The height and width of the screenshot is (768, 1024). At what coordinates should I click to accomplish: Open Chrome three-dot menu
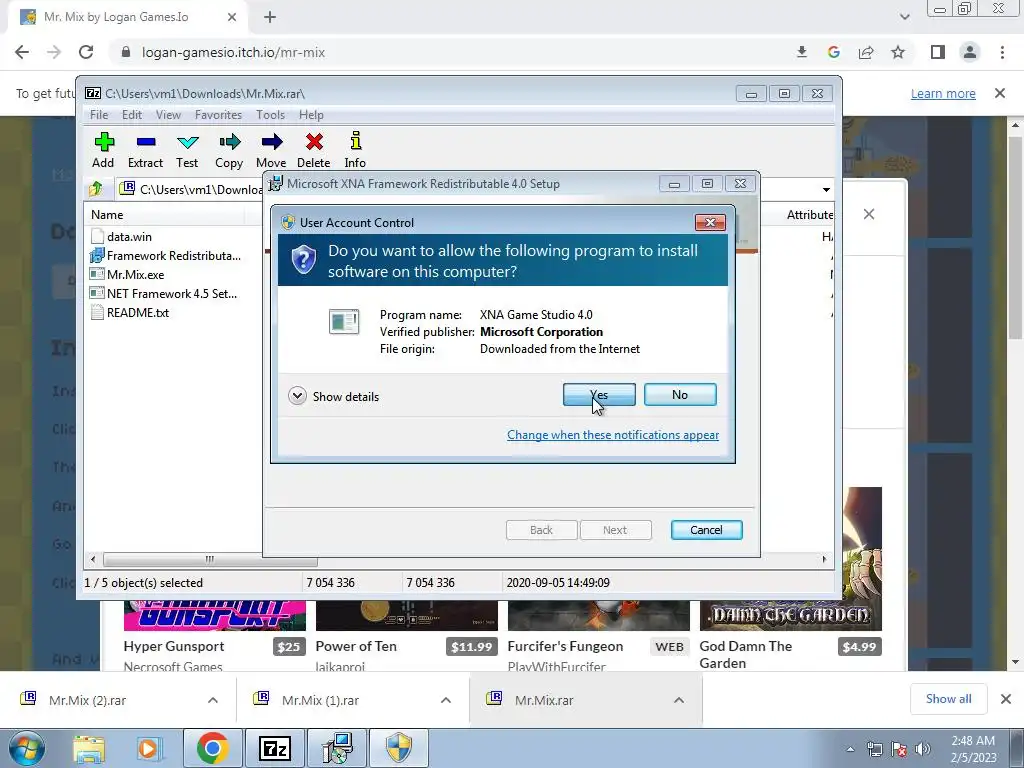(1002, 52)
